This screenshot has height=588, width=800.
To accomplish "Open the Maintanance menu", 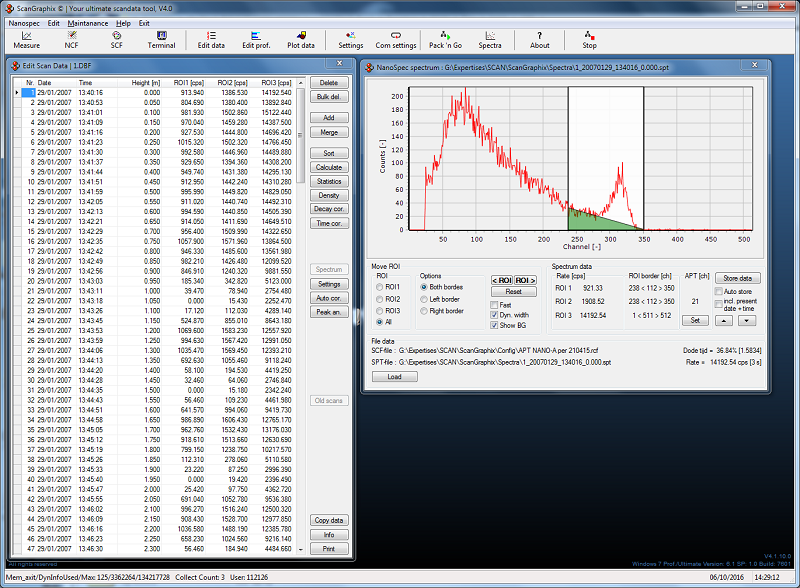I will coord(88,22).
